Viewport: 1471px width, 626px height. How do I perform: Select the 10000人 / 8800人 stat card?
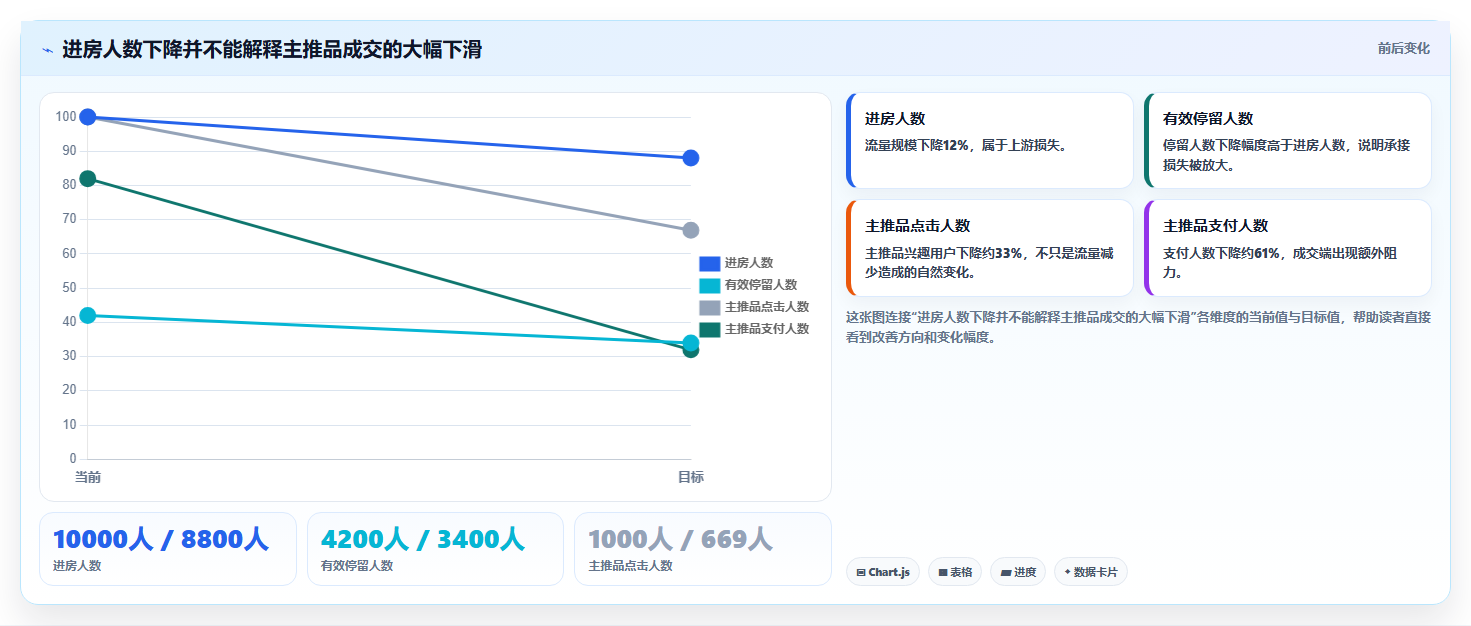pyautogui.click(x=168, y=549)
